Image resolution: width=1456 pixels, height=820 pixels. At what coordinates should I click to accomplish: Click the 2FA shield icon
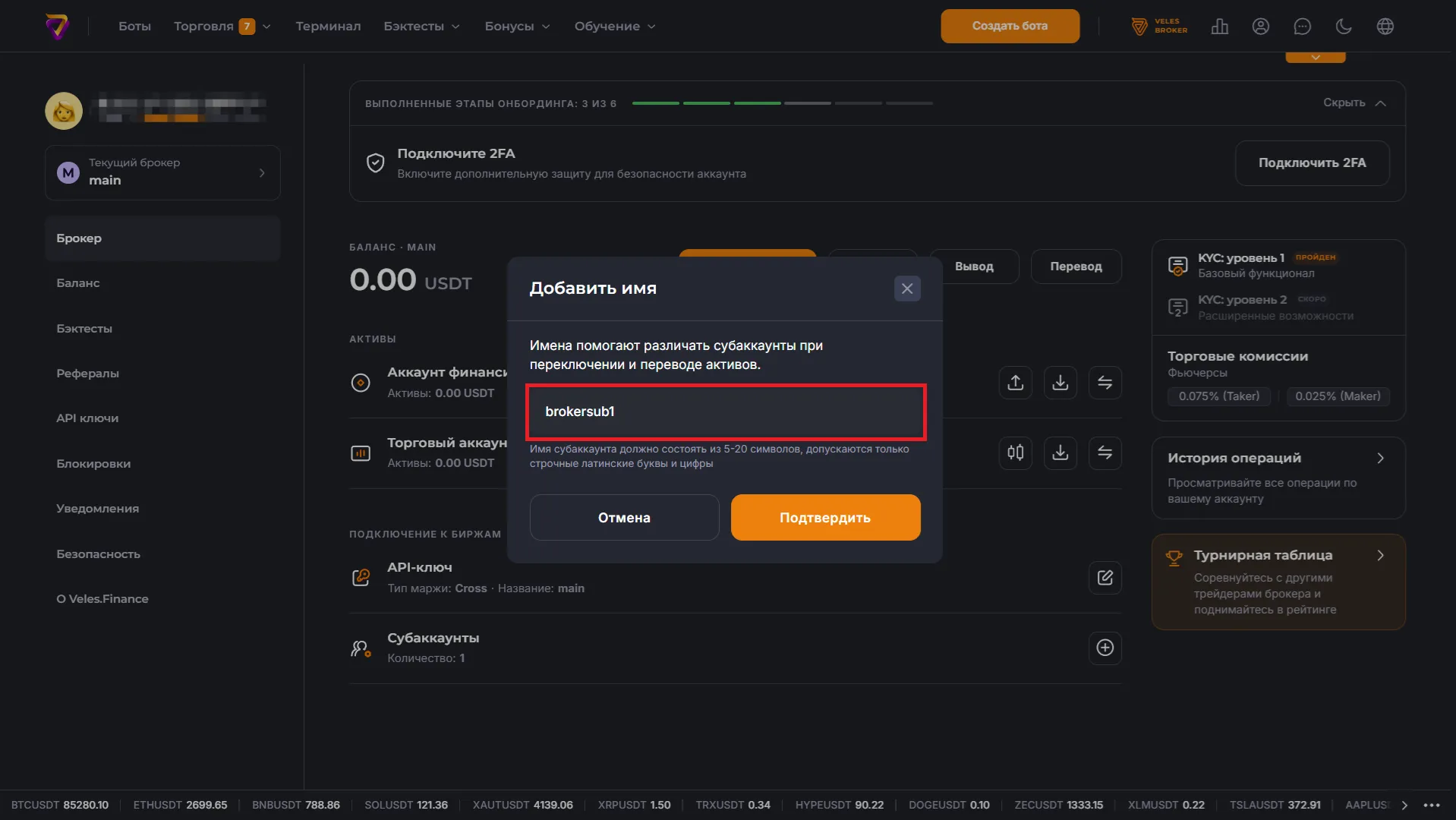click(x=376, y=163)
